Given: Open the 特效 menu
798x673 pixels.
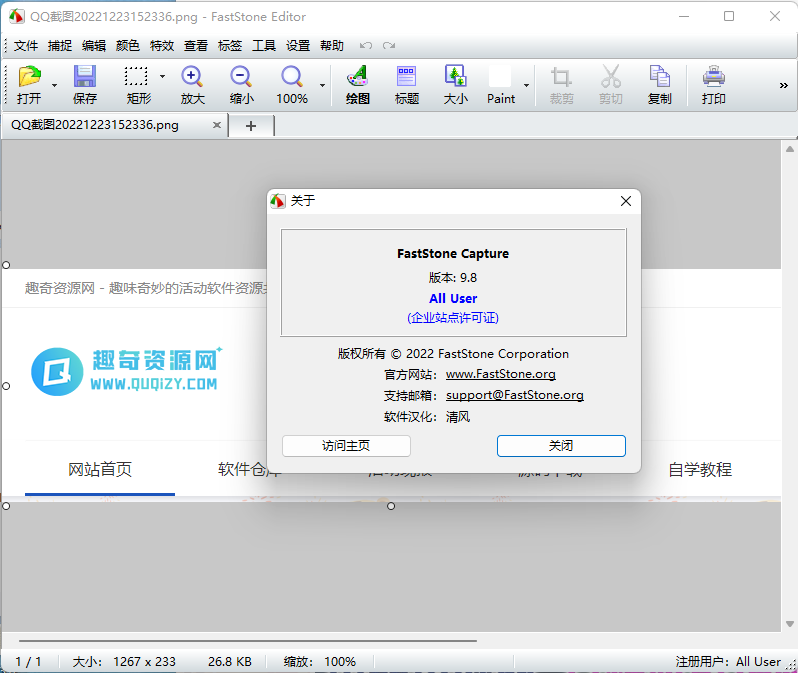Looking at the screenshot, I should (161, 46).
